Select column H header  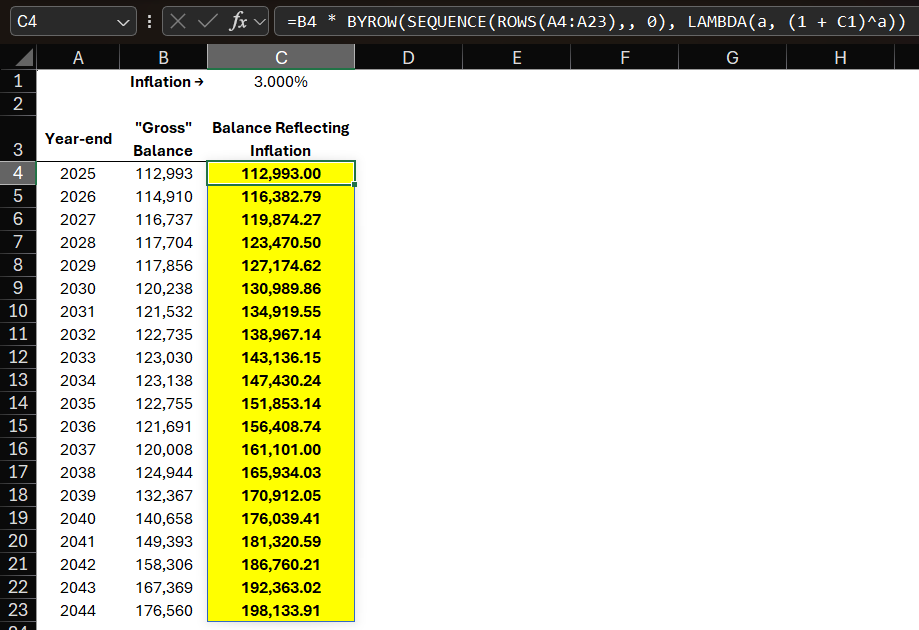click(x=840, y=57)
